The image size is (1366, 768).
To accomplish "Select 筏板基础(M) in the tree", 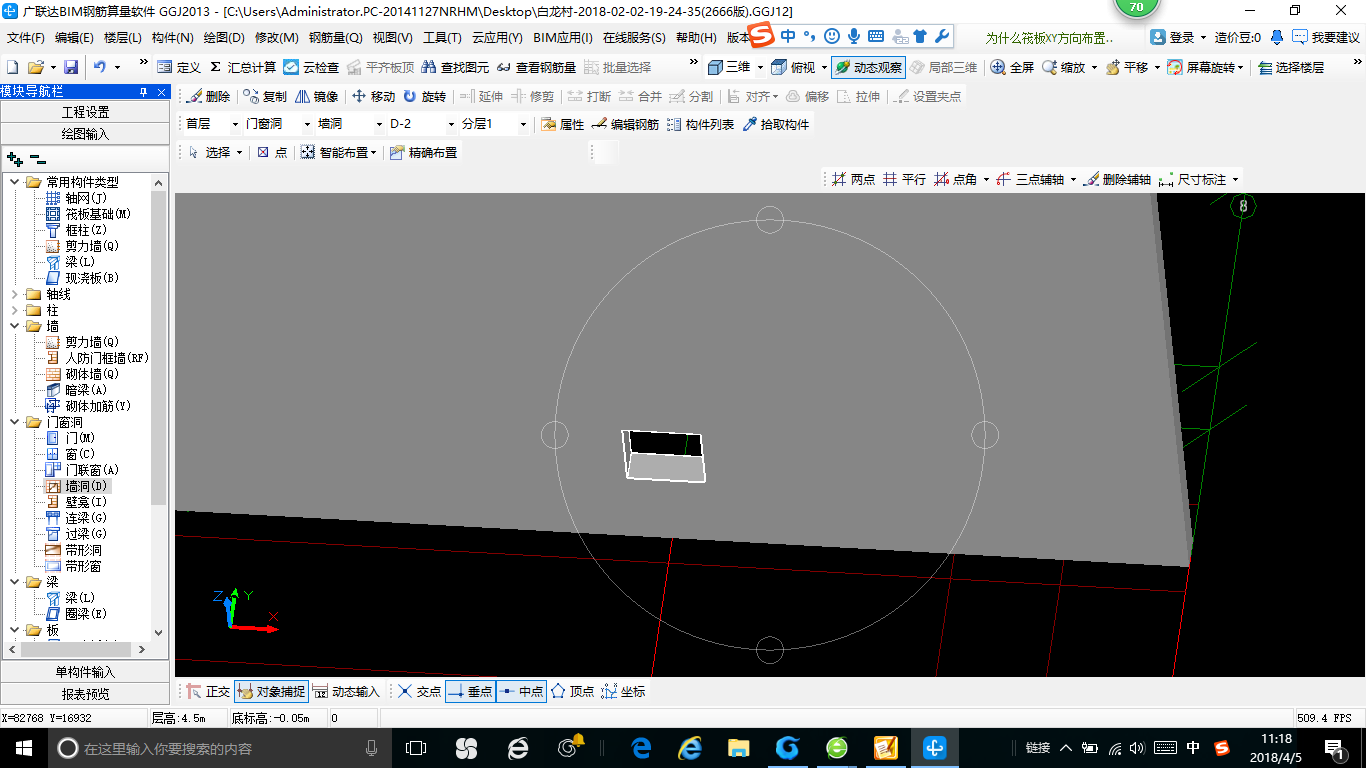I will [89, 214].
